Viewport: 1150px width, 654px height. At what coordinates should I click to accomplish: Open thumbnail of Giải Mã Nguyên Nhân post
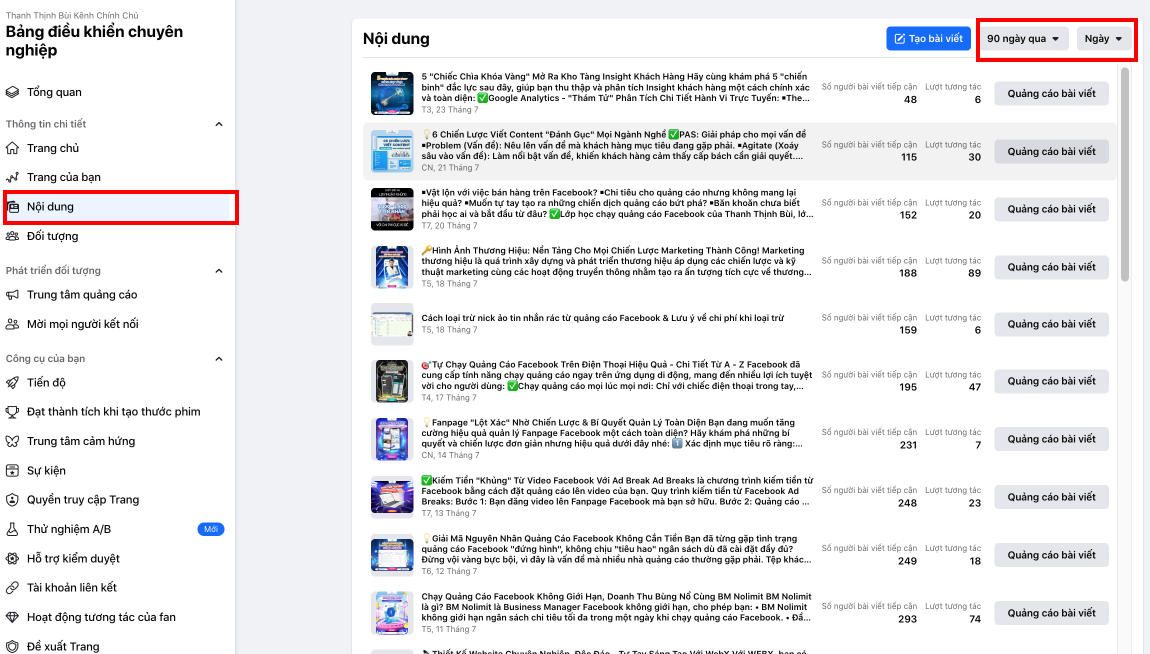pos(392,554)
